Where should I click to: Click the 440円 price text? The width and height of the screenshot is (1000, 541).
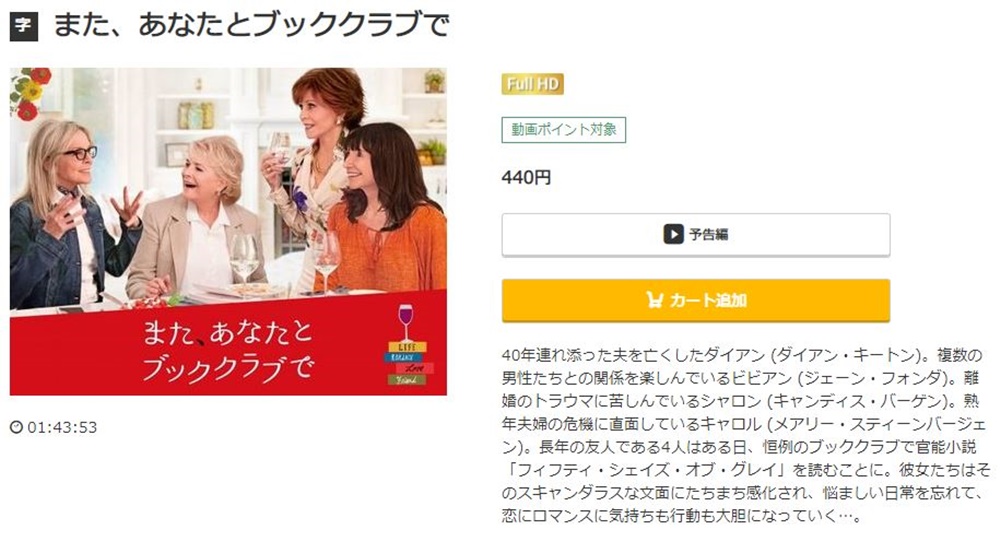click(x=526, y=177)
